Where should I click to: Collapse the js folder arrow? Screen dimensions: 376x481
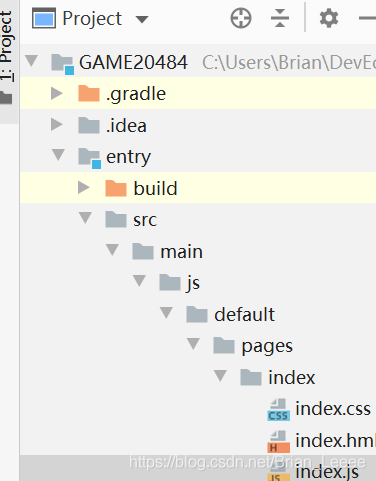point(139,281)
